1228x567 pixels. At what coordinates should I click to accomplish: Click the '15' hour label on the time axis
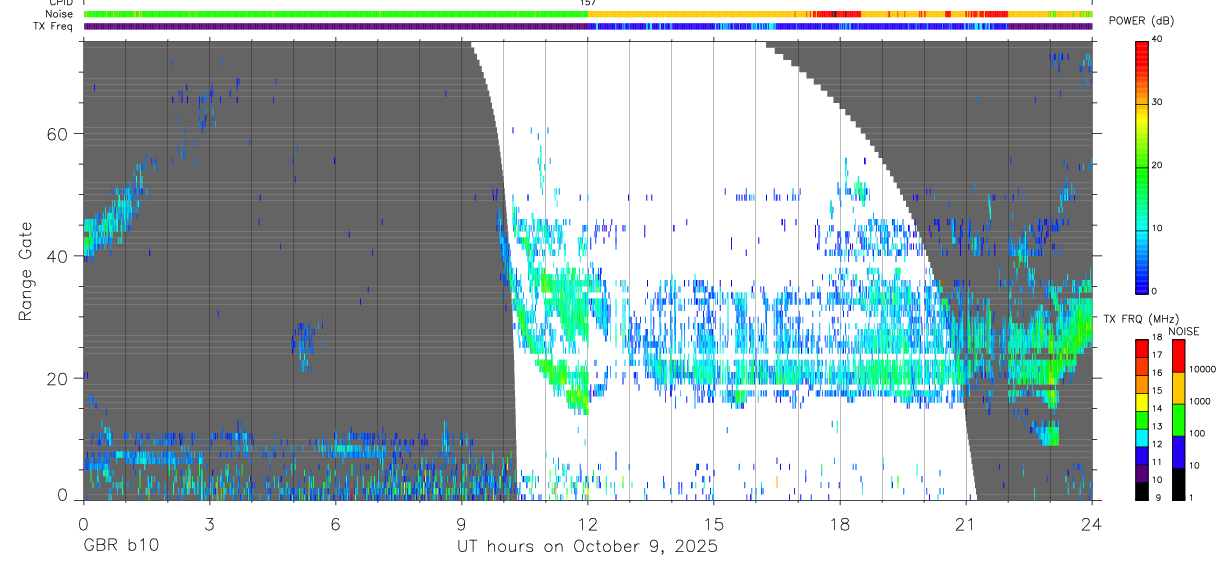714,523
